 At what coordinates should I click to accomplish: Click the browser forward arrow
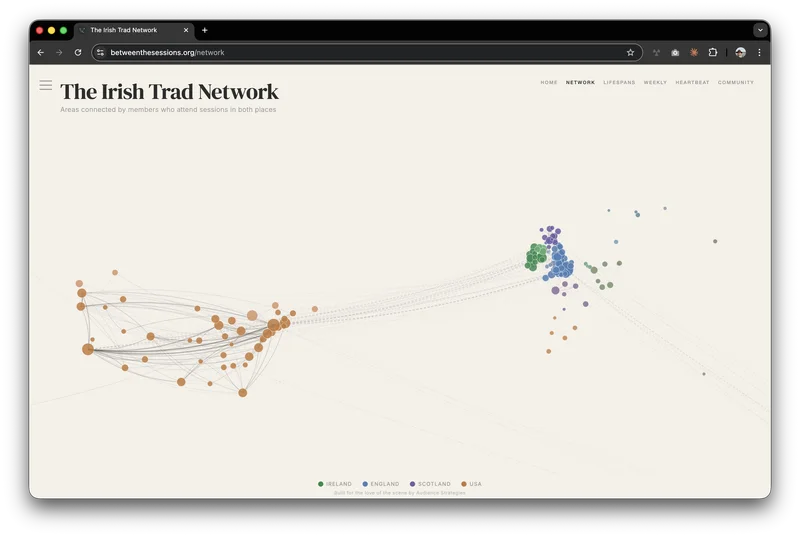click(x=59, y=53)
